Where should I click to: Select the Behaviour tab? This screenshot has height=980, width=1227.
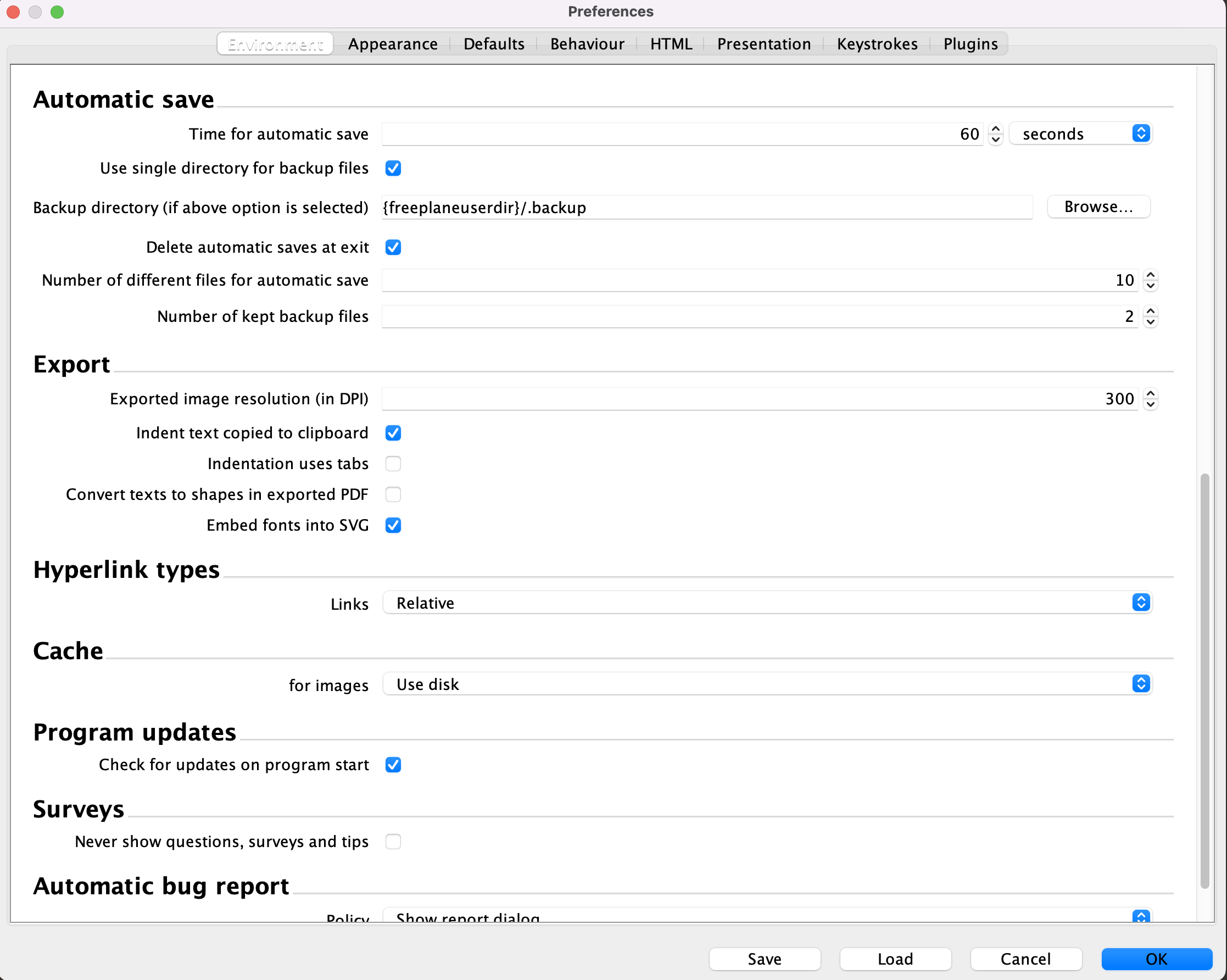click(x=587, y=44)
